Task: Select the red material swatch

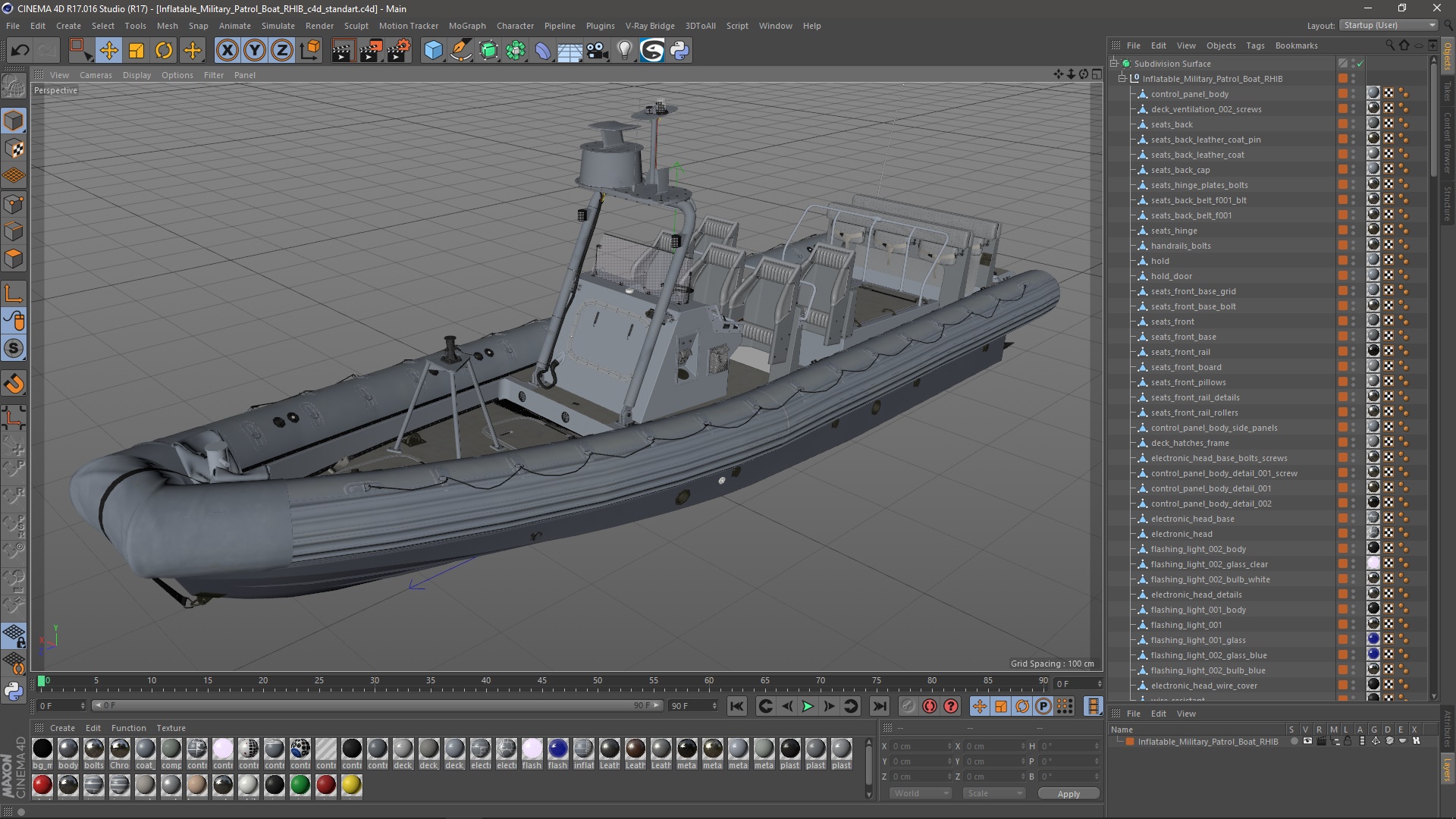Action: coord(42,786)
